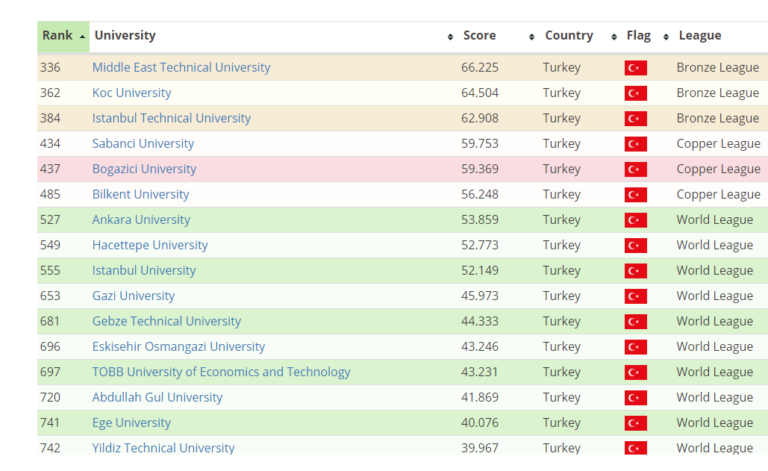Click sort arrows beside Flag header
Image resolution: width=768 pixels, height=471 pixels.
[x=666, y=37]
